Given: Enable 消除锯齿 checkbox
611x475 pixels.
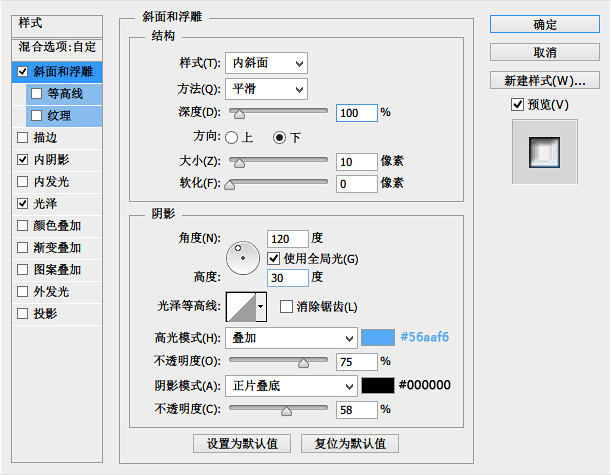Looking at the screenshot, I should (x=286, y=307).
